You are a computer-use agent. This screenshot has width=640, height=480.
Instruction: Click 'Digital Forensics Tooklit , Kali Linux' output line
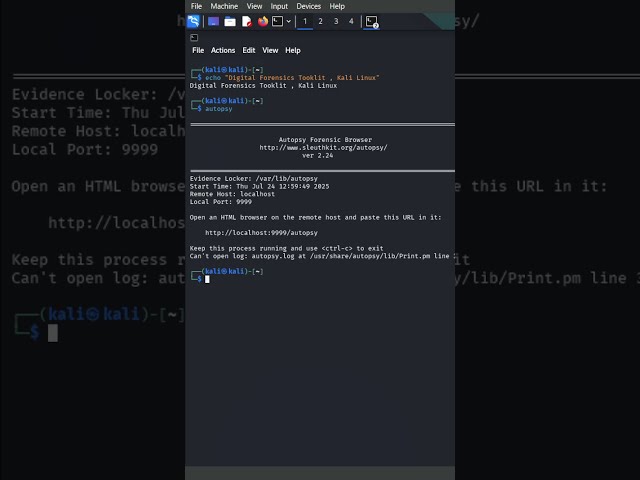tap(263, 85)
